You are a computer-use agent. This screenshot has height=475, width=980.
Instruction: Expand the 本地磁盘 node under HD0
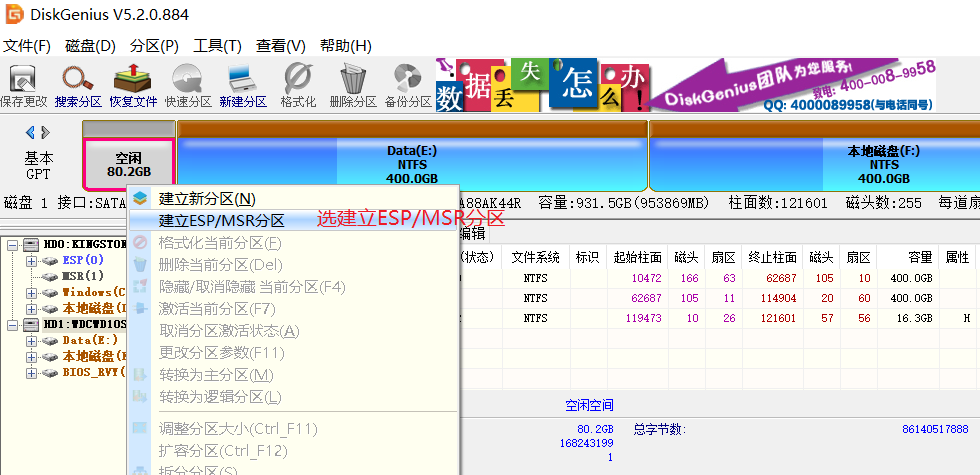point(31,309)
